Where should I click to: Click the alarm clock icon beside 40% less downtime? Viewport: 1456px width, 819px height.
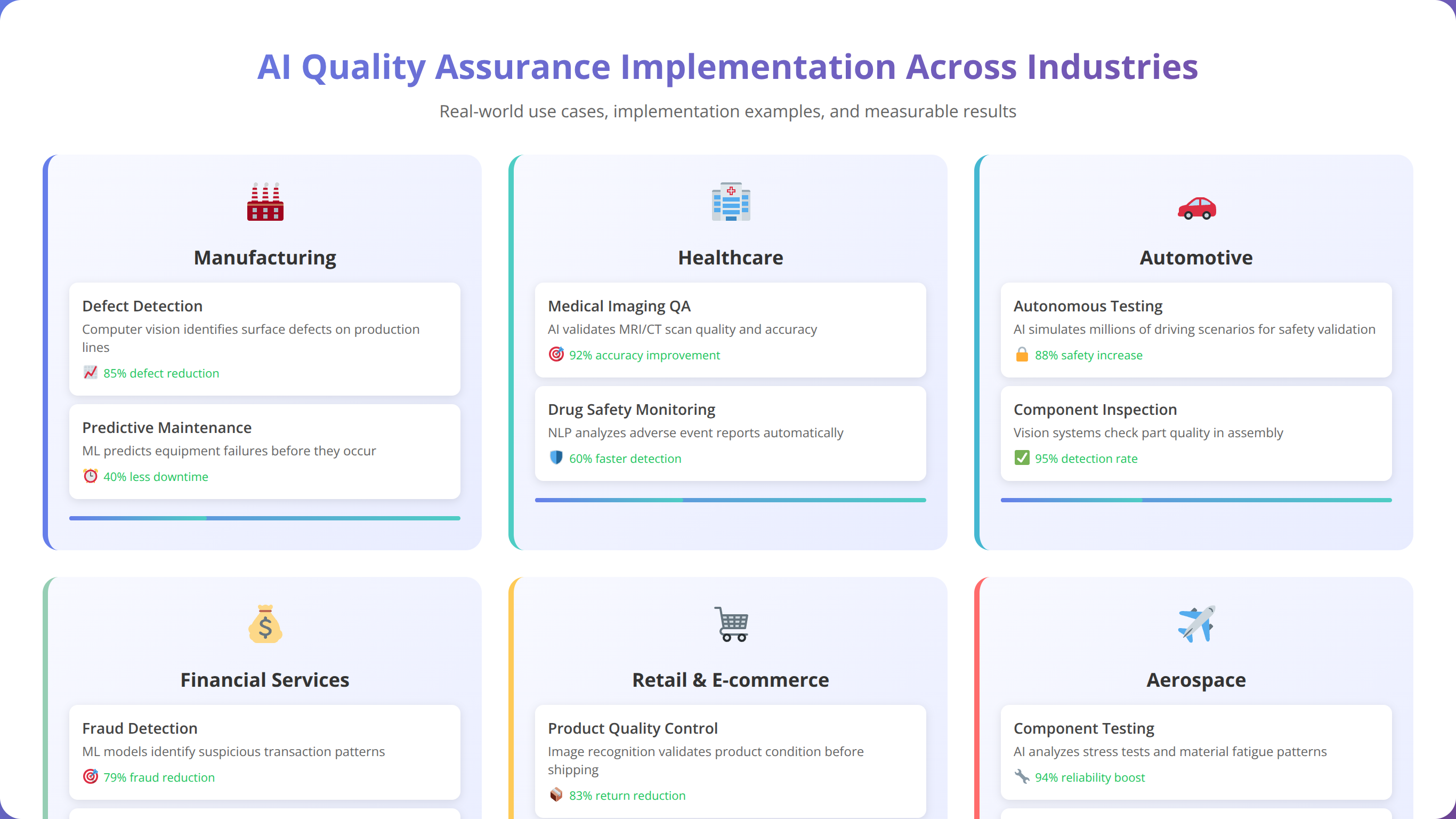[91, 476]
